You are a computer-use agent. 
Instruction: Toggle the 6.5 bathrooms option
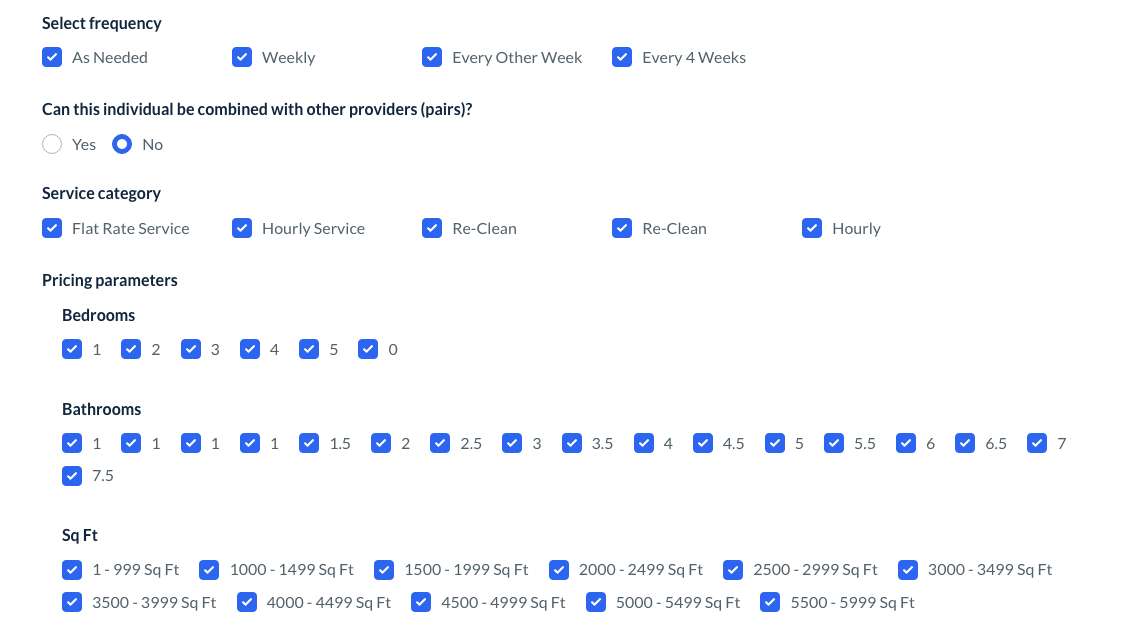965,443
